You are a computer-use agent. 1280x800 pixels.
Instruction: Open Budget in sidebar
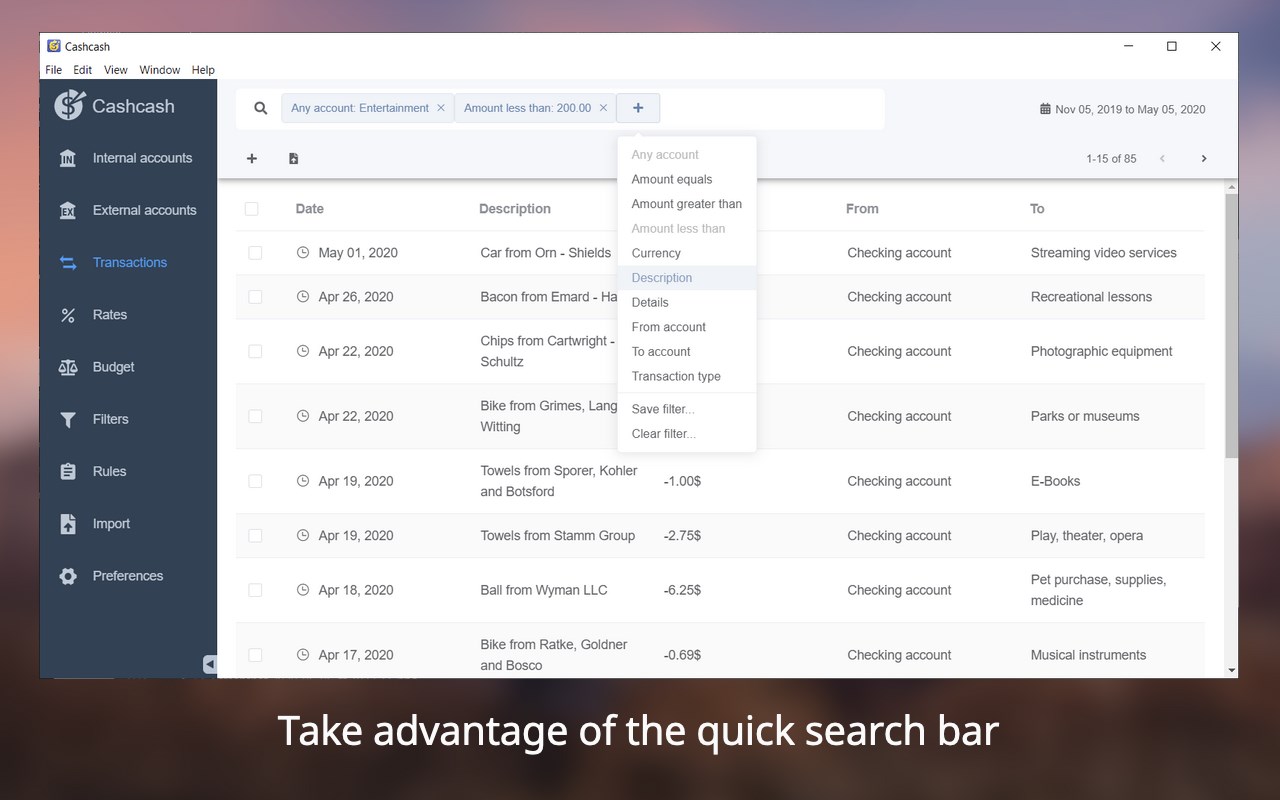128,367
